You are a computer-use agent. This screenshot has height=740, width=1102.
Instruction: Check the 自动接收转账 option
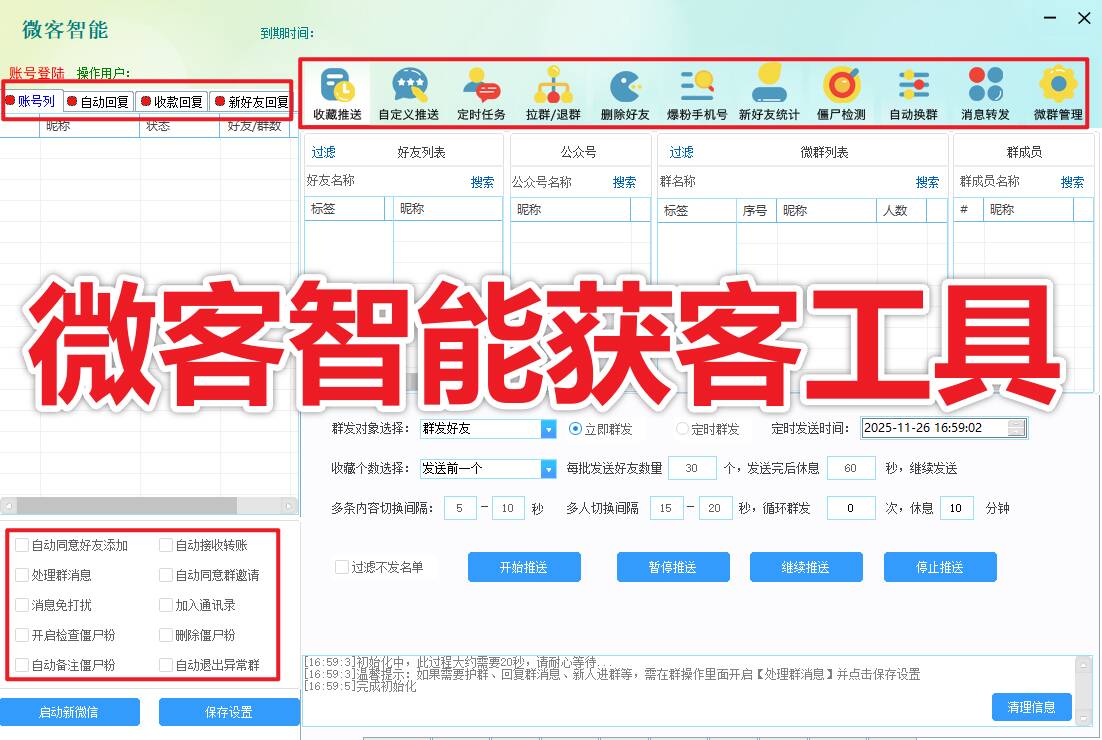click(x=165, y=545)
